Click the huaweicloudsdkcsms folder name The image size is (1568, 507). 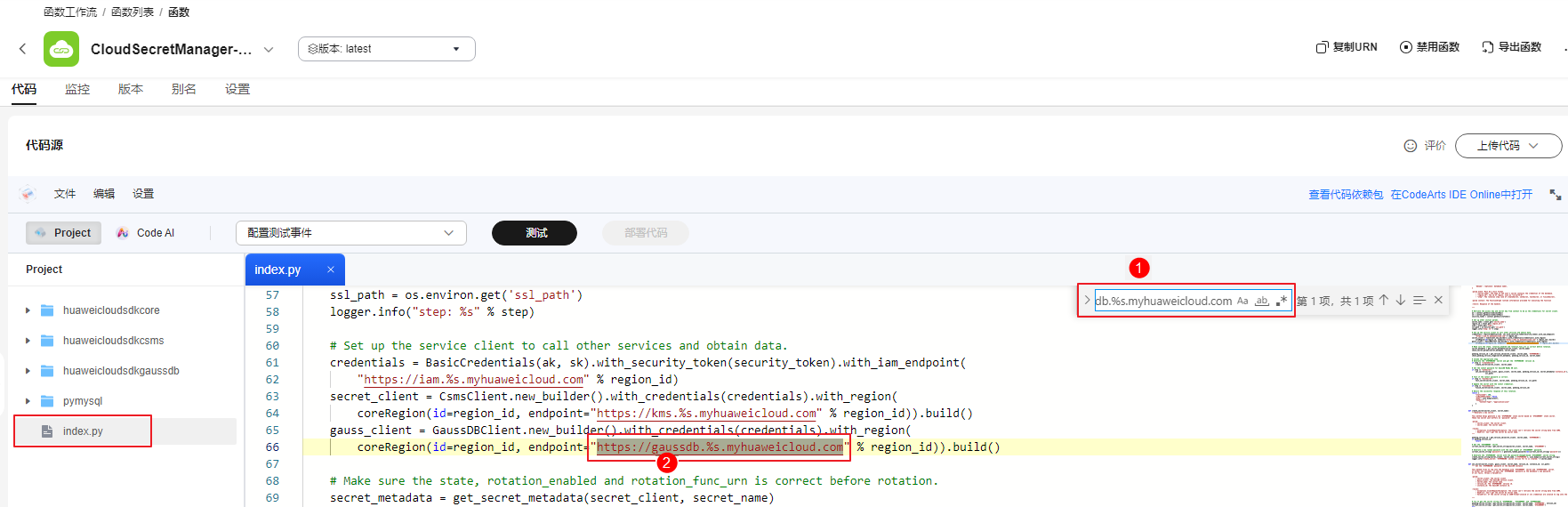coord(114,341)
